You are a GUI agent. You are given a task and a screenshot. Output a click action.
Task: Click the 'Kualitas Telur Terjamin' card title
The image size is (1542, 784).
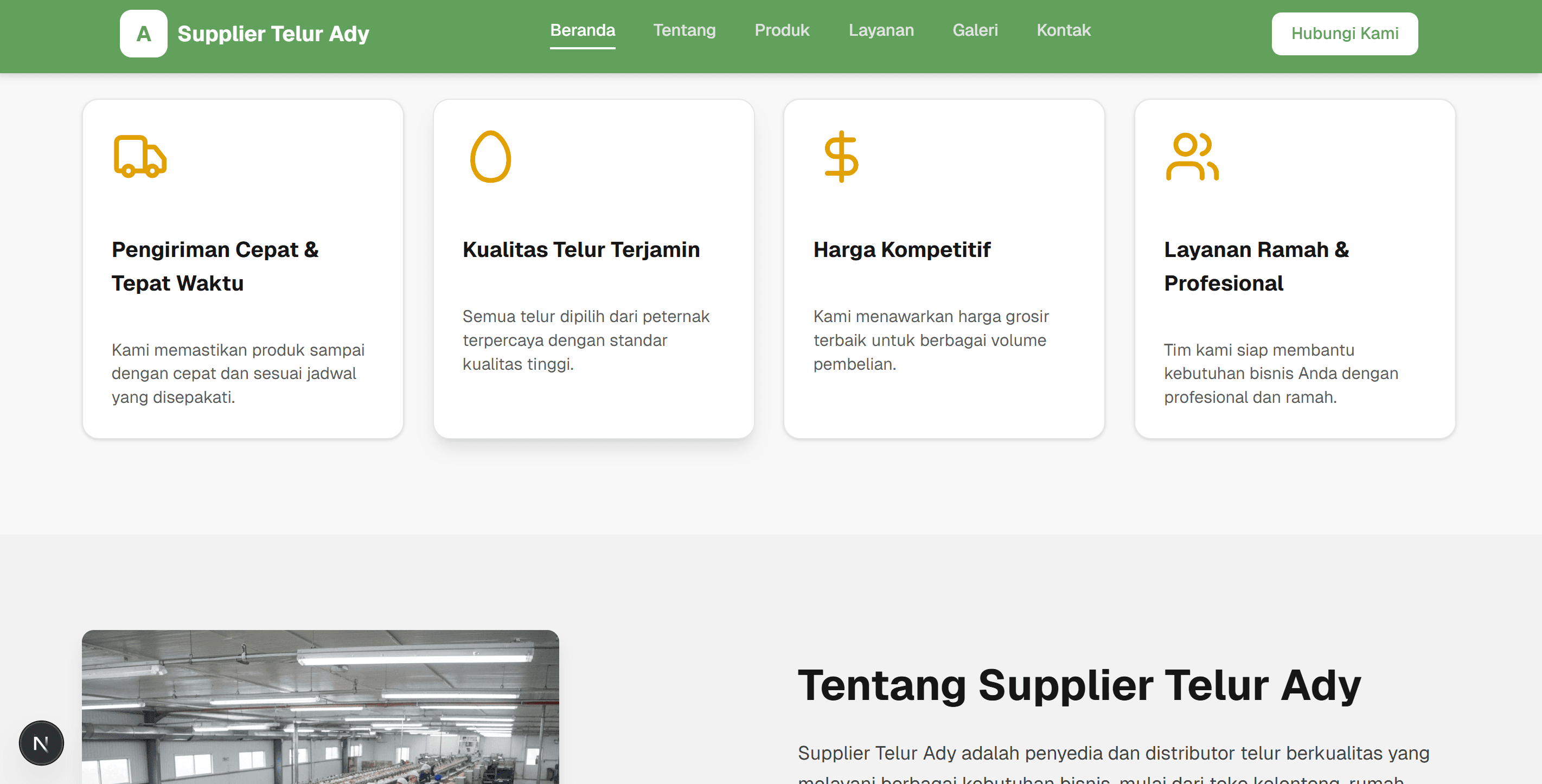click(x=581, y=250)
